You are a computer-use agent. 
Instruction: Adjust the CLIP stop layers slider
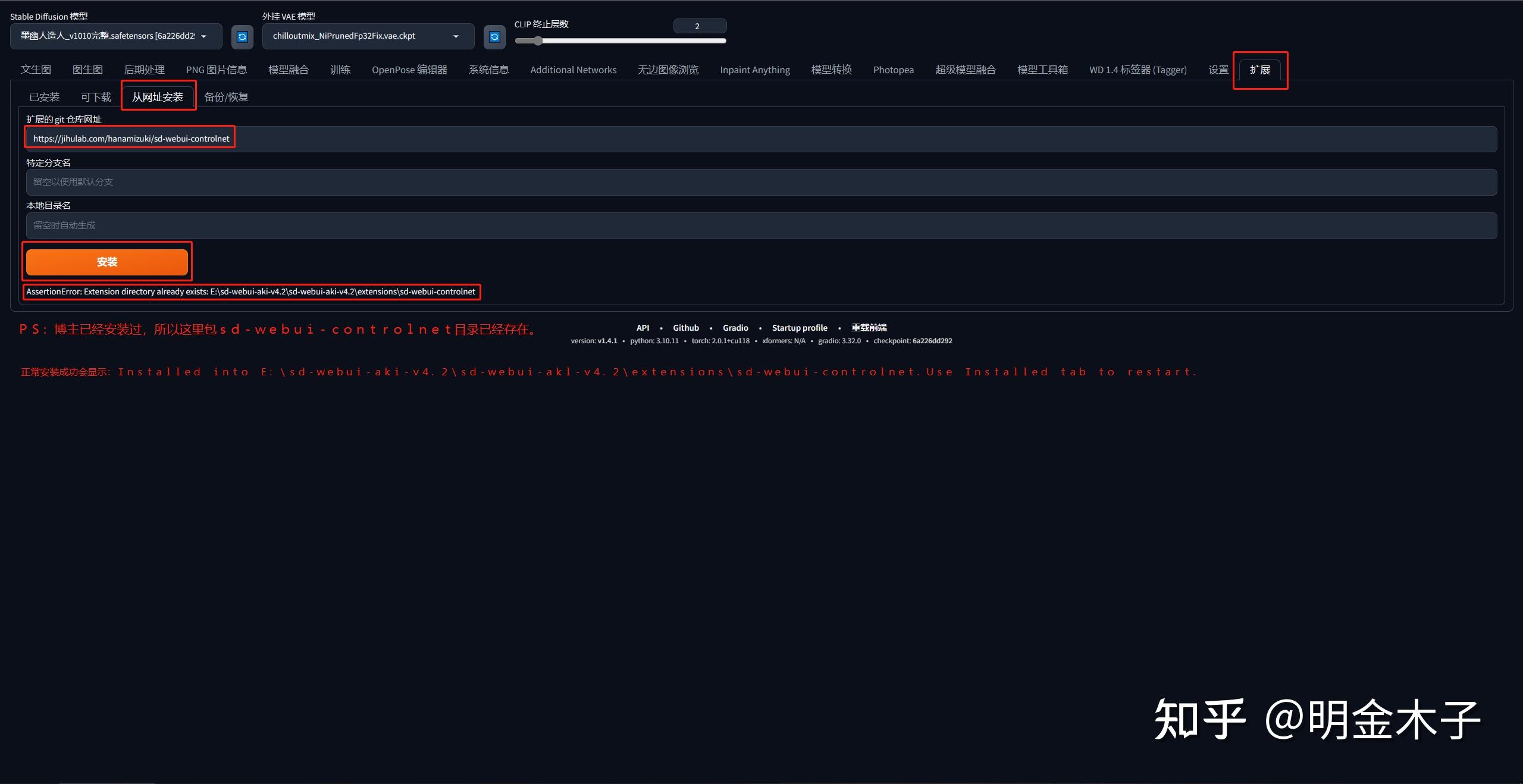tap(538, 41)
